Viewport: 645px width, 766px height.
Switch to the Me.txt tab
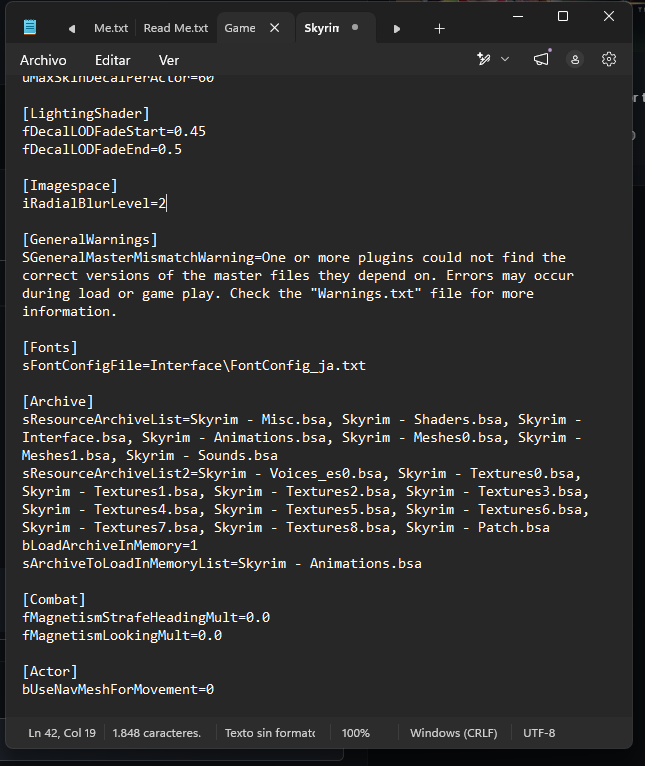(x=111, y=28)
